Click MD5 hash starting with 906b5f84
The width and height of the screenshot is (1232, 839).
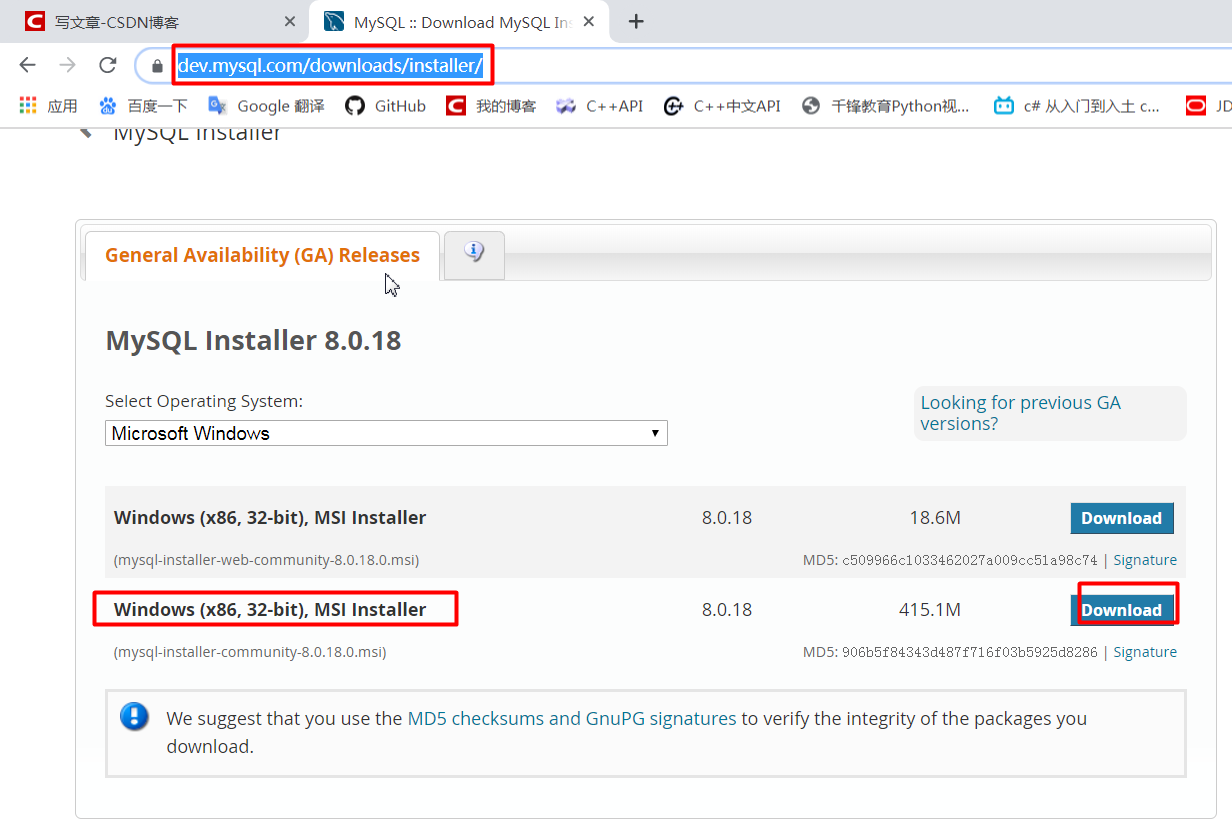pyautogui.click(x=970, y=652)
